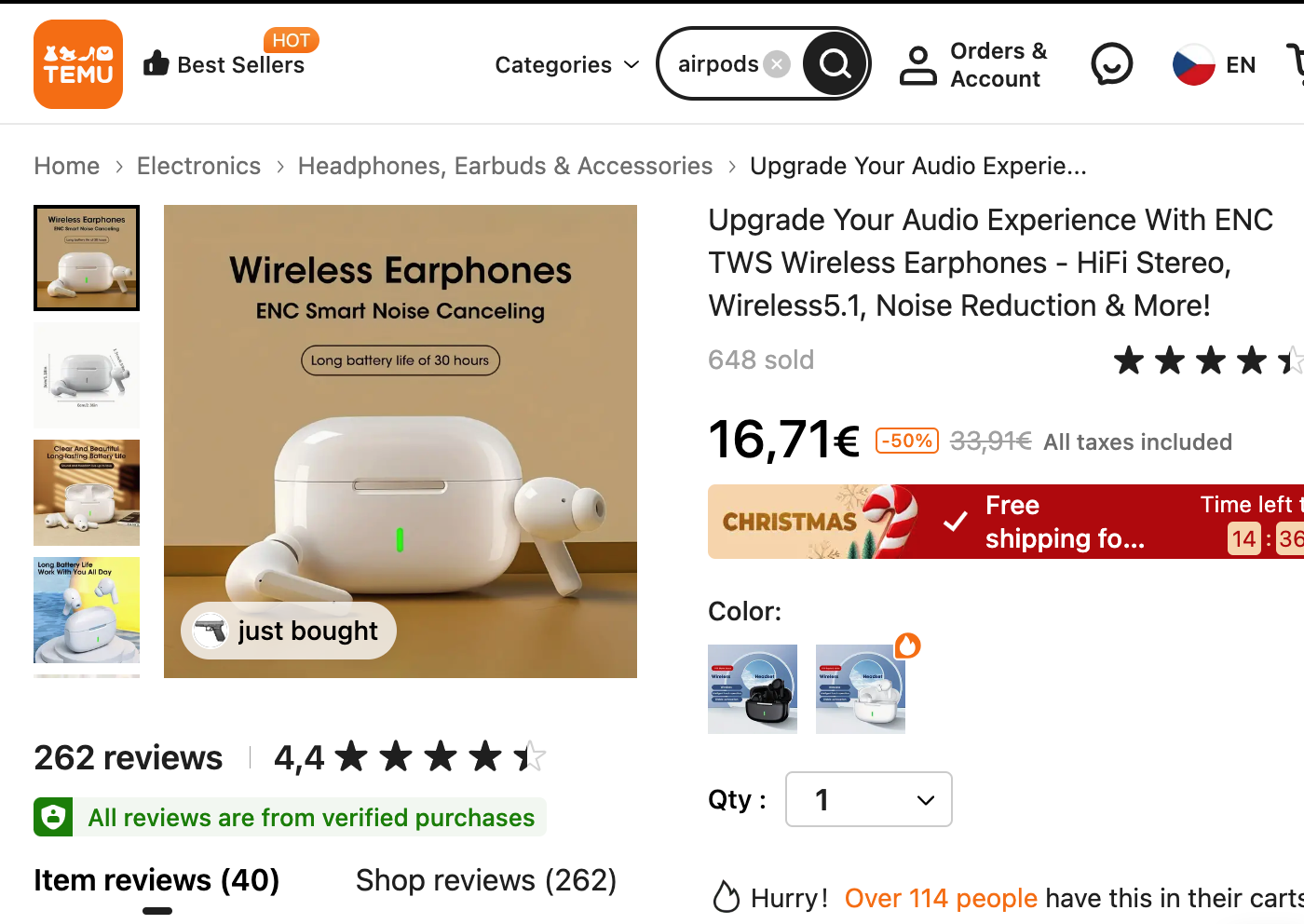Open the account profile icon

[917, 65]
